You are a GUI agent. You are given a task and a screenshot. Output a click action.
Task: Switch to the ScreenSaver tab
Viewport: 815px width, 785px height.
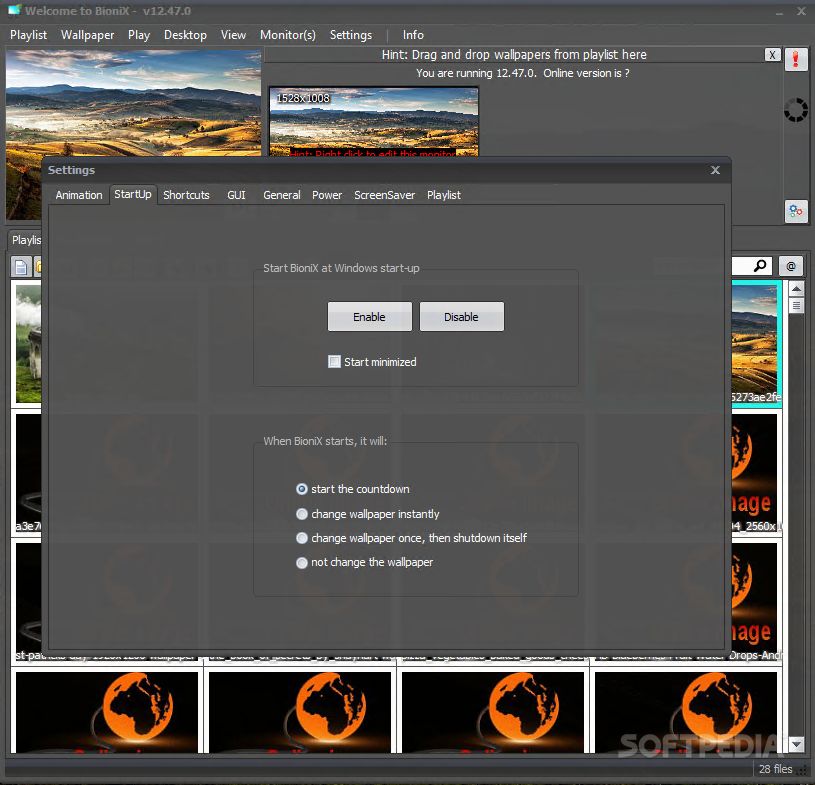coord(385,195)
